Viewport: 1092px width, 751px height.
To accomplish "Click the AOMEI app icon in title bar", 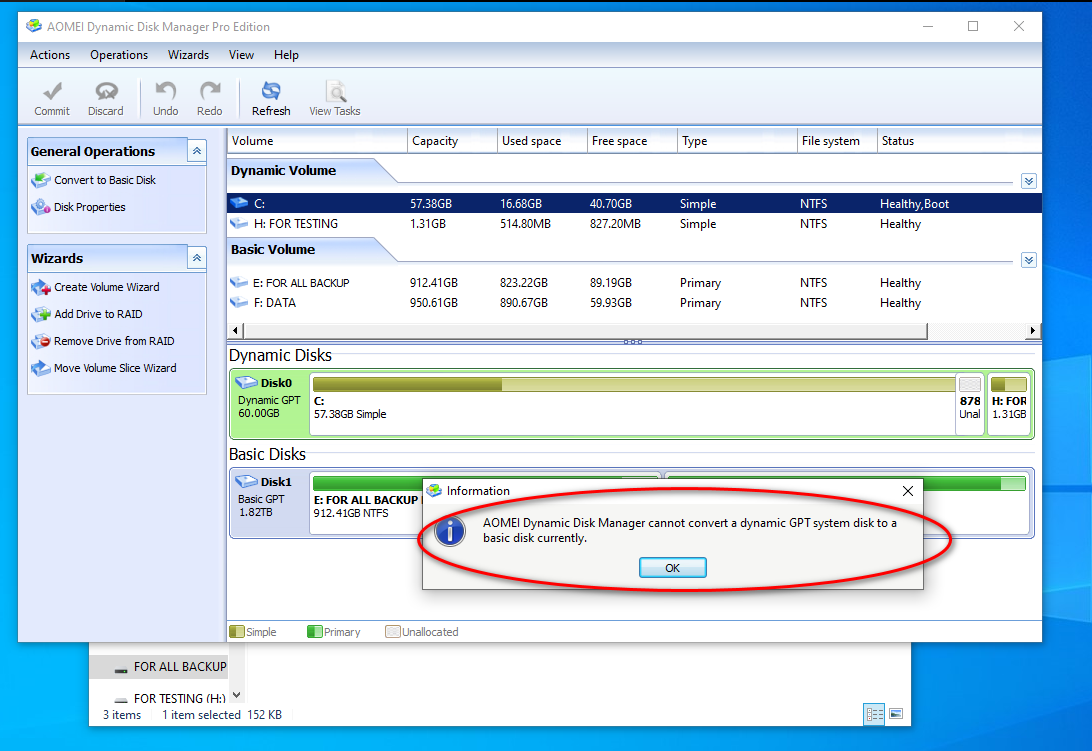I will [33, 26].
